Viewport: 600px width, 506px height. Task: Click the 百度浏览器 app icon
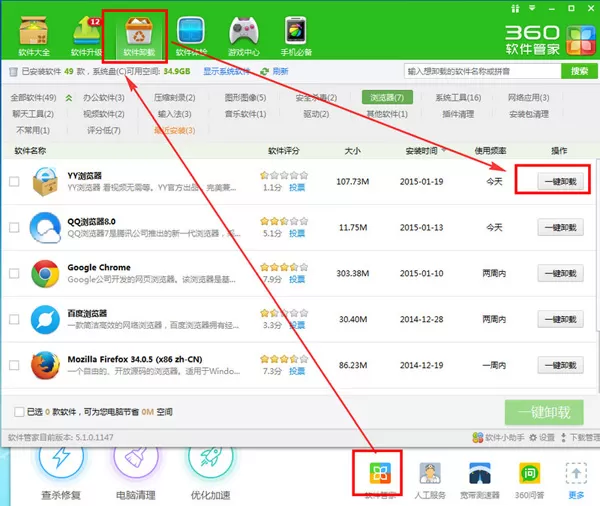[45, 319]
